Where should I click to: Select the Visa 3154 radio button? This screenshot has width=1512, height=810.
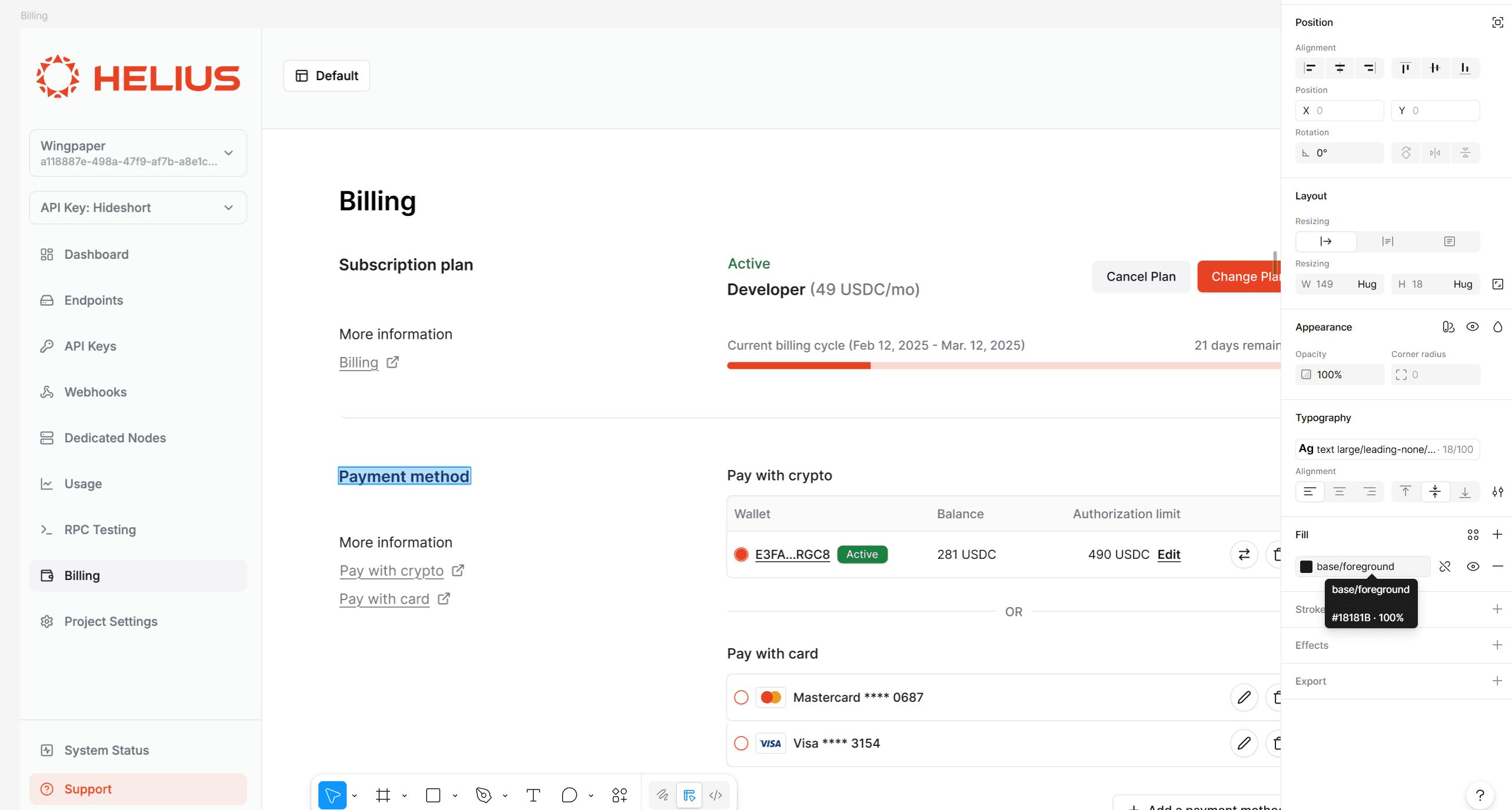click(741, 743)
